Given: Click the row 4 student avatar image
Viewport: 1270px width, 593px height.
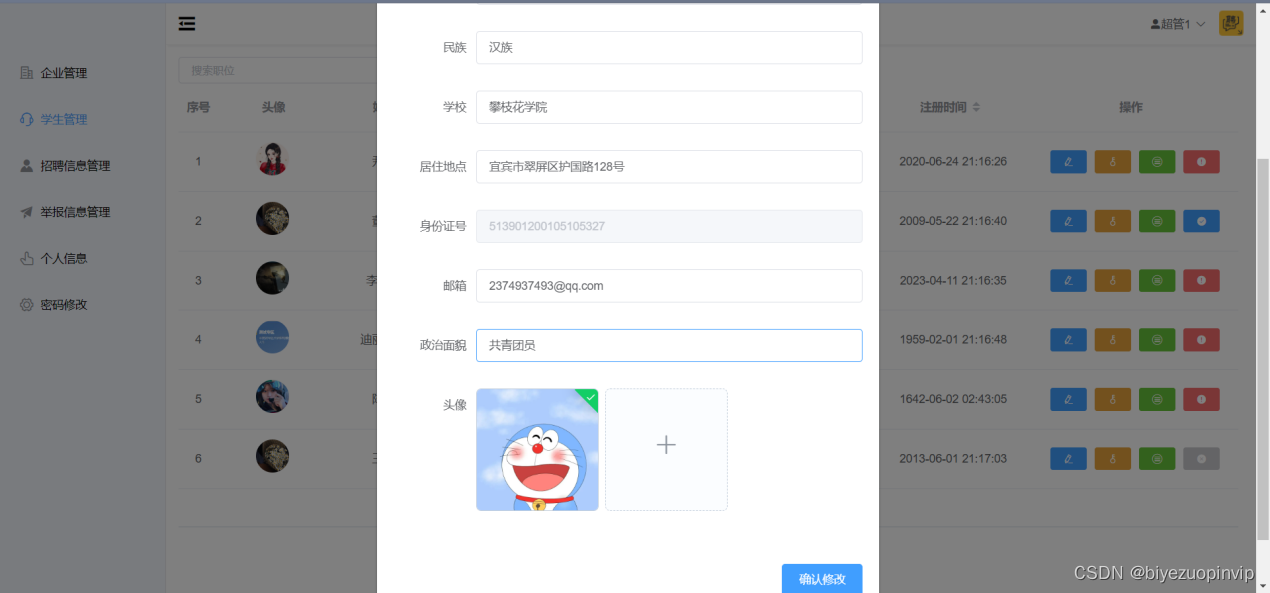Looking at the screenshot, I should click(272, 337).
